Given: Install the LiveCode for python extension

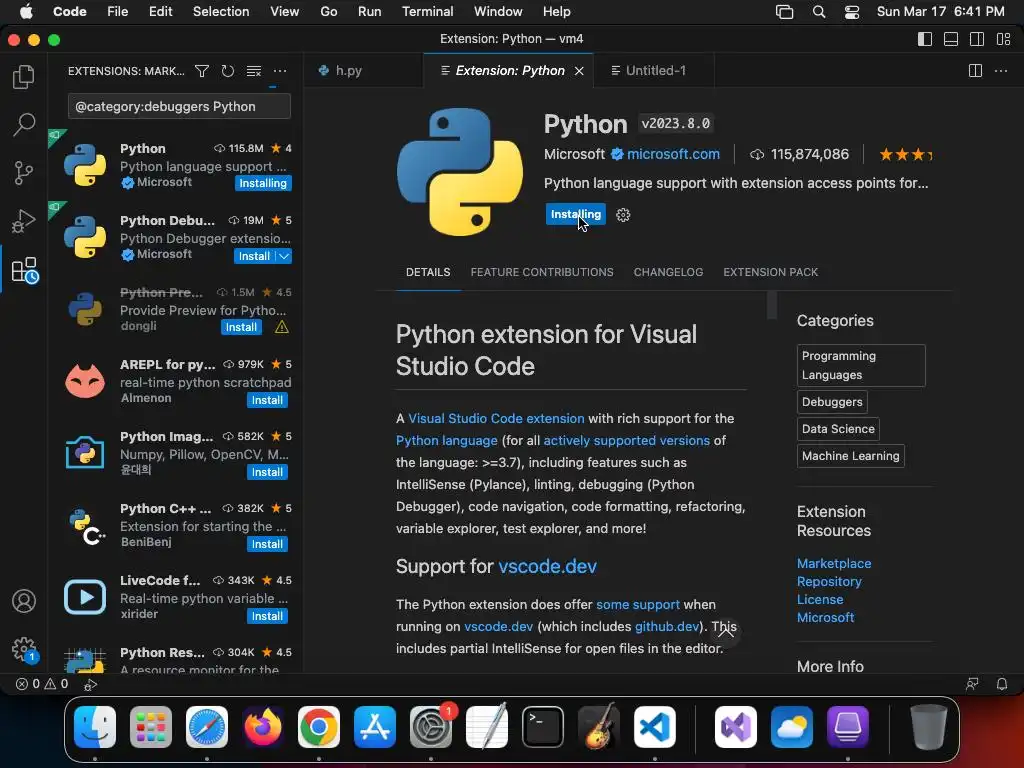Looking at the screenshot, I should point(267,616).
